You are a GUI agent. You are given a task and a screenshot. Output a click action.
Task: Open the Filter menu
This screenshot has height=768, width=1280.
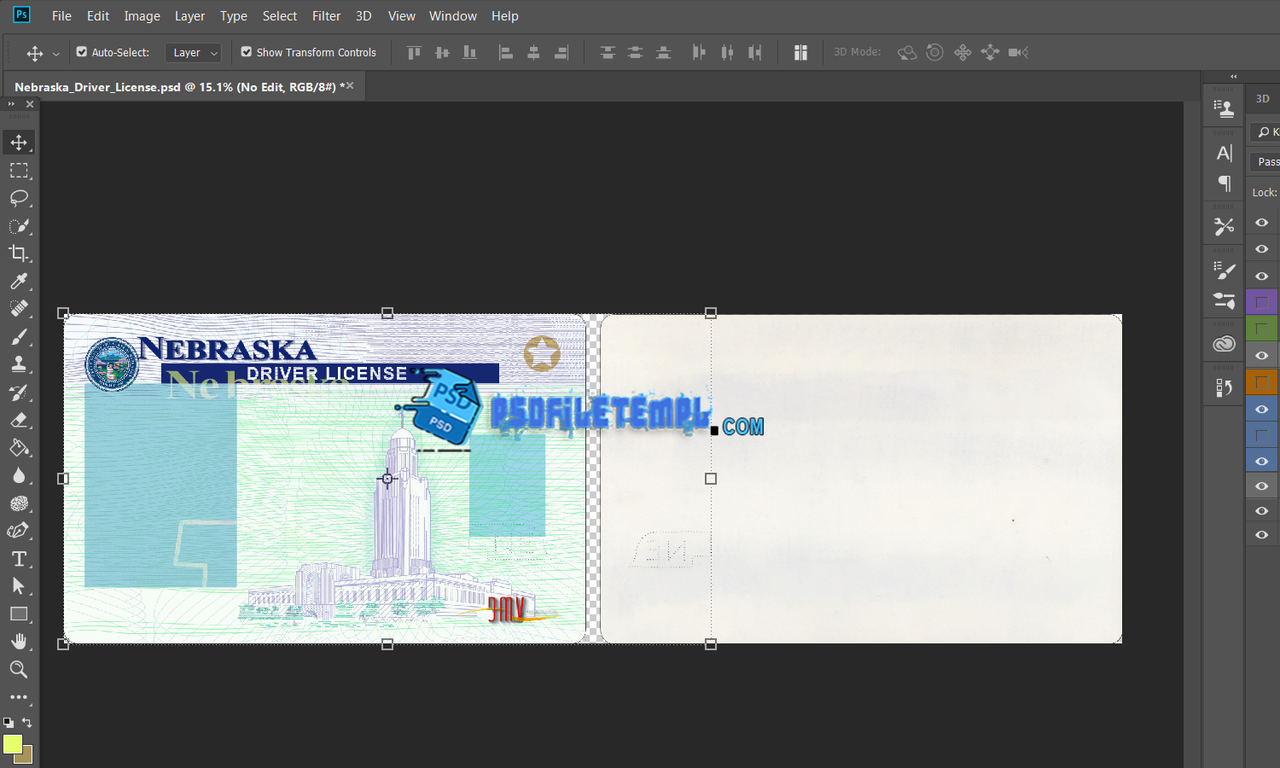click(326, 16)
